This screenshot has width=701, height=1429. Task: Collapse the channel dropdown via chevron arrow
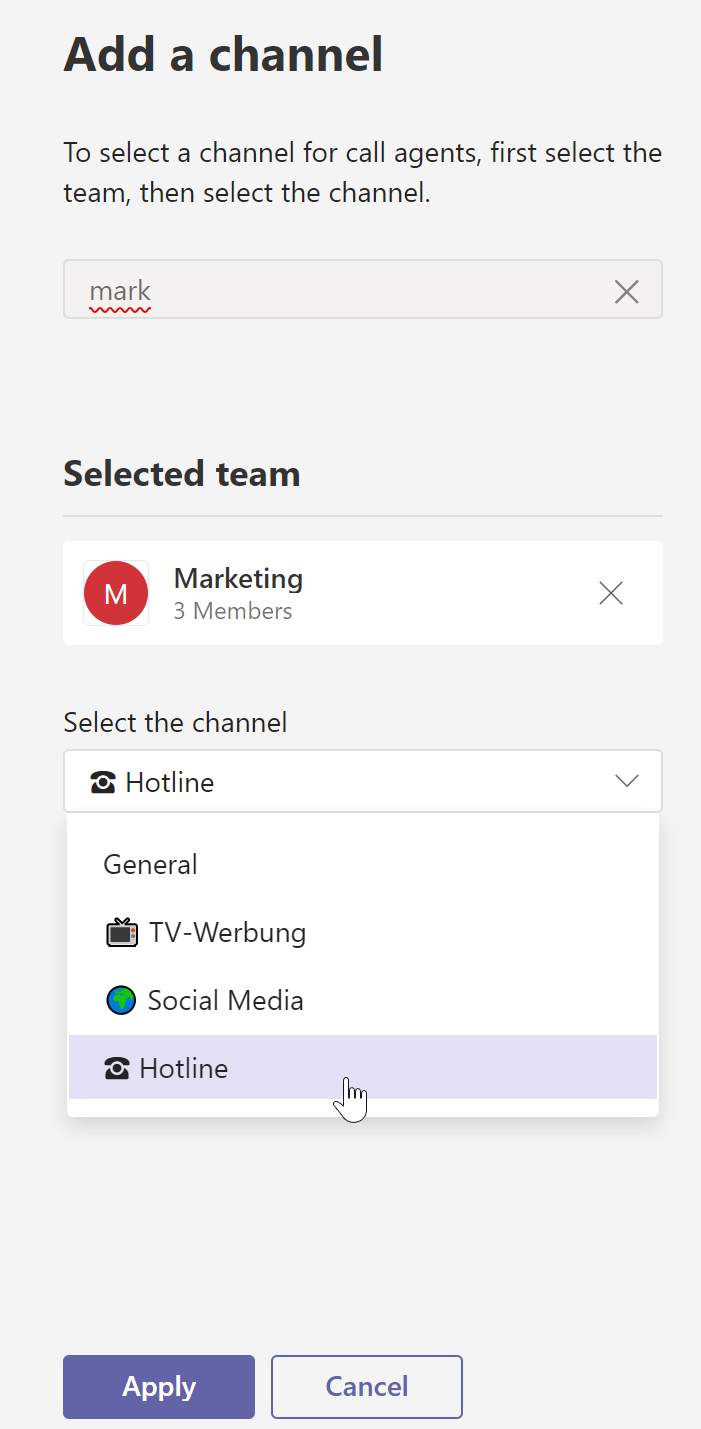627,781
